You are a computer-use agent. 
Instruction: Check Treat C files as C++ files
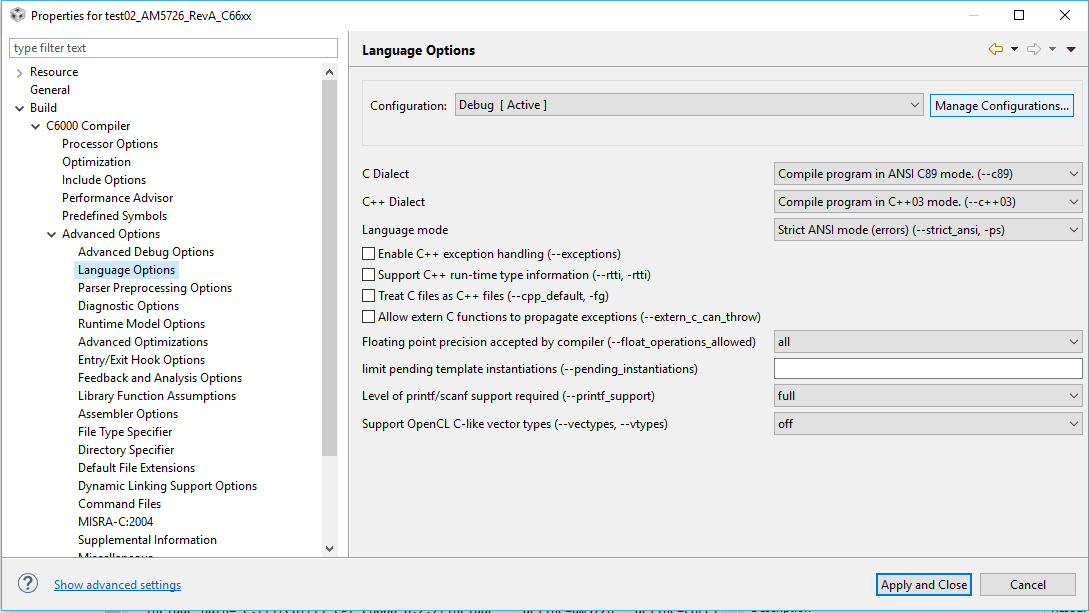click(x=369, y=296)
